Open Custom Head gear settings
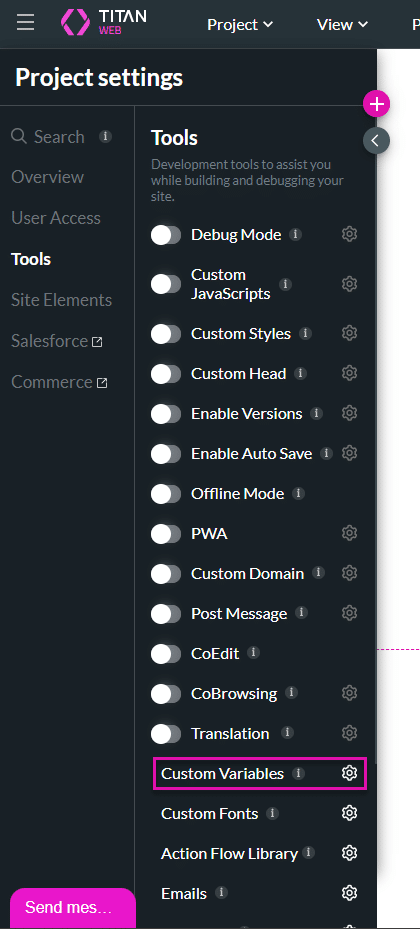The image size is (420, 929). [350, 373]
